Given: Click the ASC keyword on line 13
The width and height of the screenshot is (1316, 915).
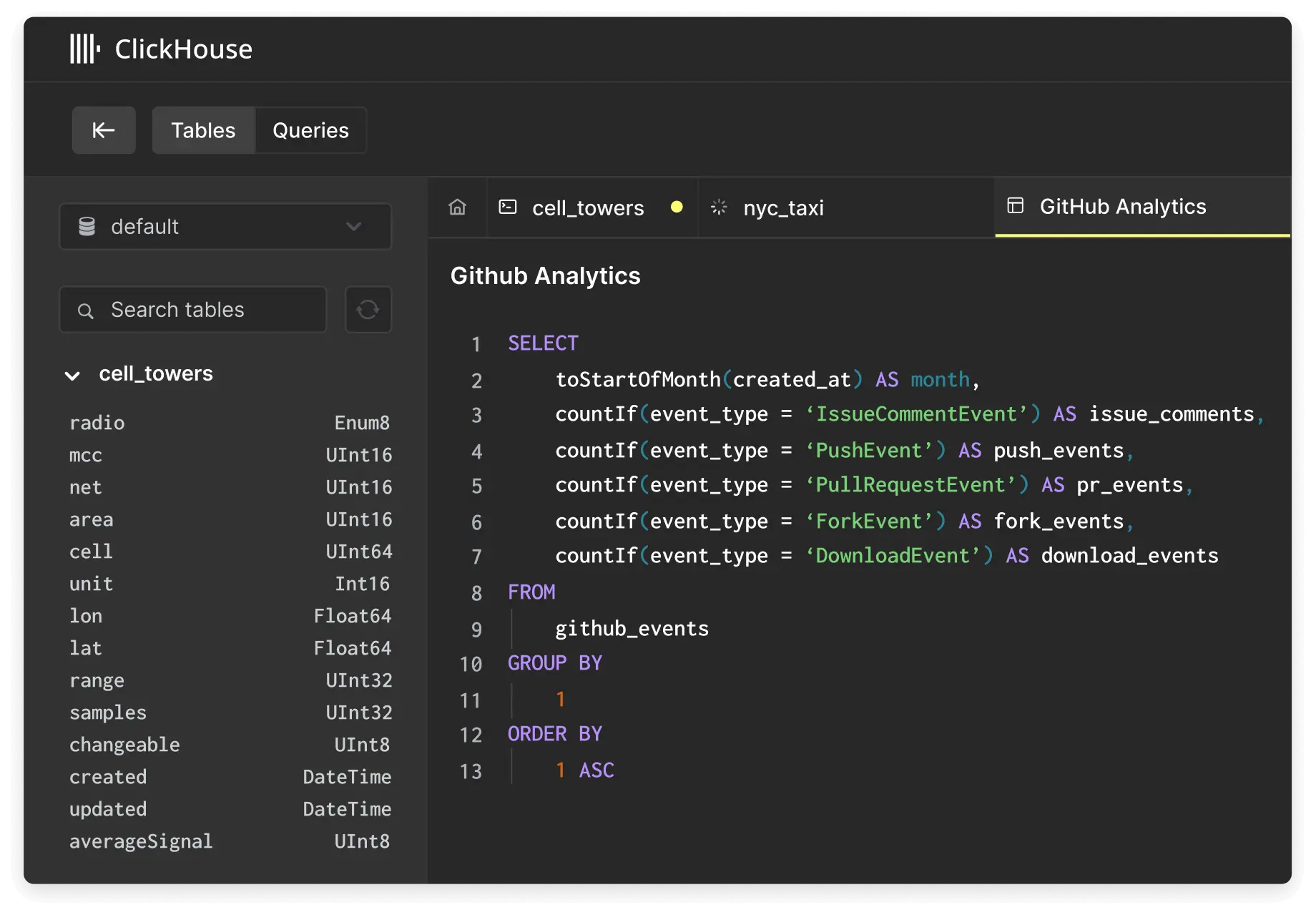Looking at the screenshot, I should (596, 770).
